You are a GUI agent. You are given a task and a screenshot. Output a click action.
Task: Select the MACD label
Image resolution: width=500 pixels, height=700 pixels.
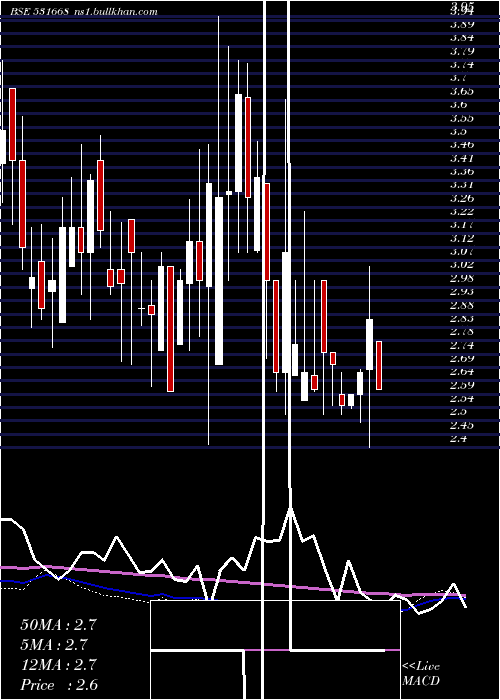click(421, 681)
